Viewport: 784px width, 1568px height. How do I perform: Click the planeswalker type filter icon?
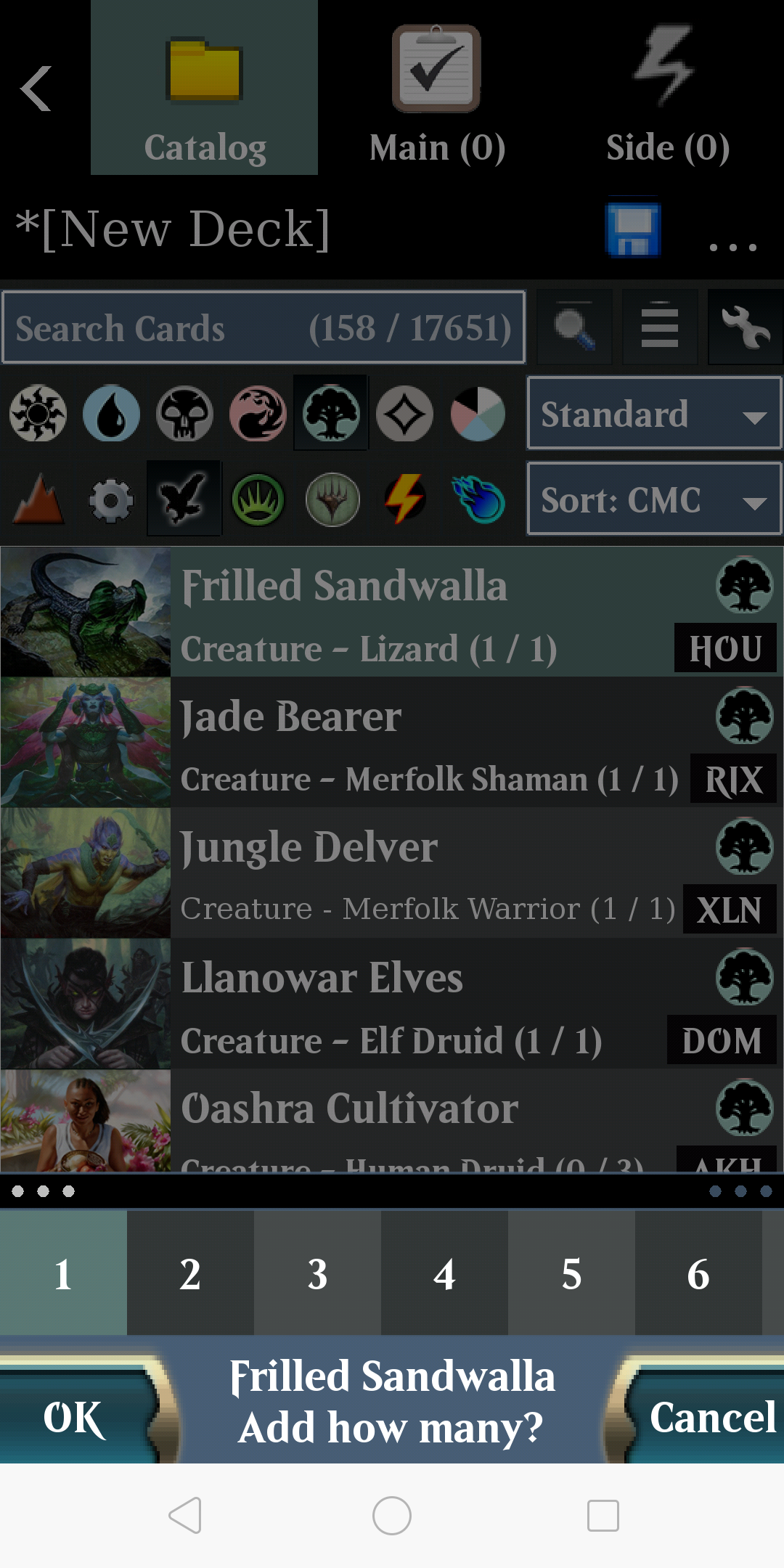[332, 500]
